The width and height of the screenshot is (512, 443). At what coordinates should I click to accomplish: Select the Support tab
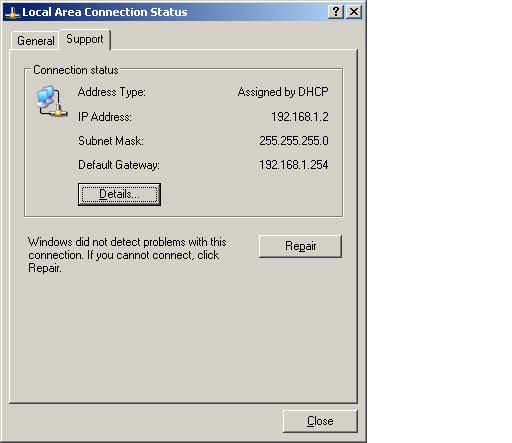tap(85, 39)
